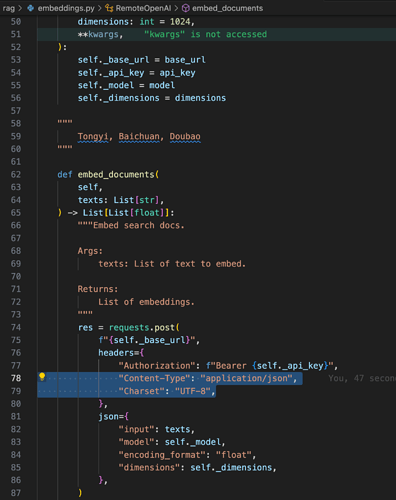Click the git blame annotation "You, 47 seconds"
Image resolution: width=396 pixels, height=500 pixels.
point(362,378)
